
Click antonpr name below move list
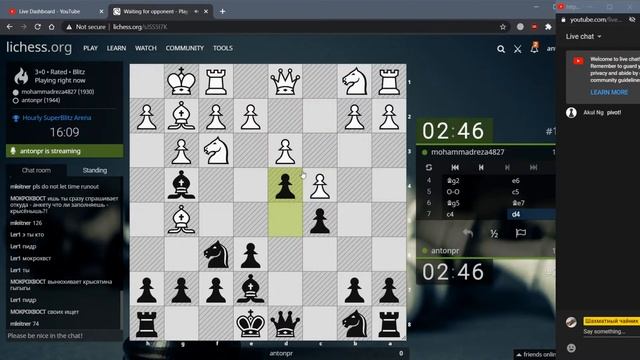445,251
